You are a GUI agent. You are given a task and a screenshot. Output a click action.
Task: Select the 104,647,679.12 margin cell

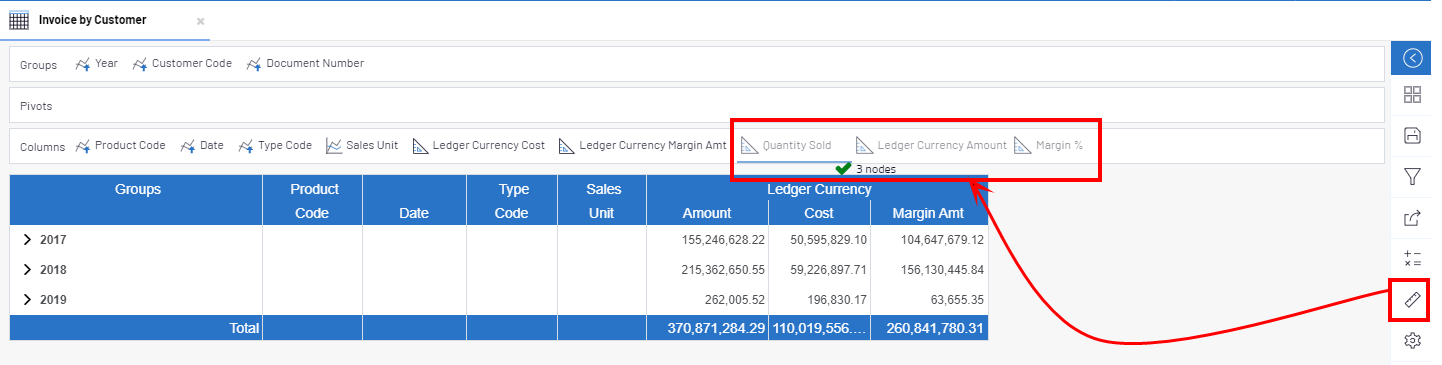tap(929, 240)
